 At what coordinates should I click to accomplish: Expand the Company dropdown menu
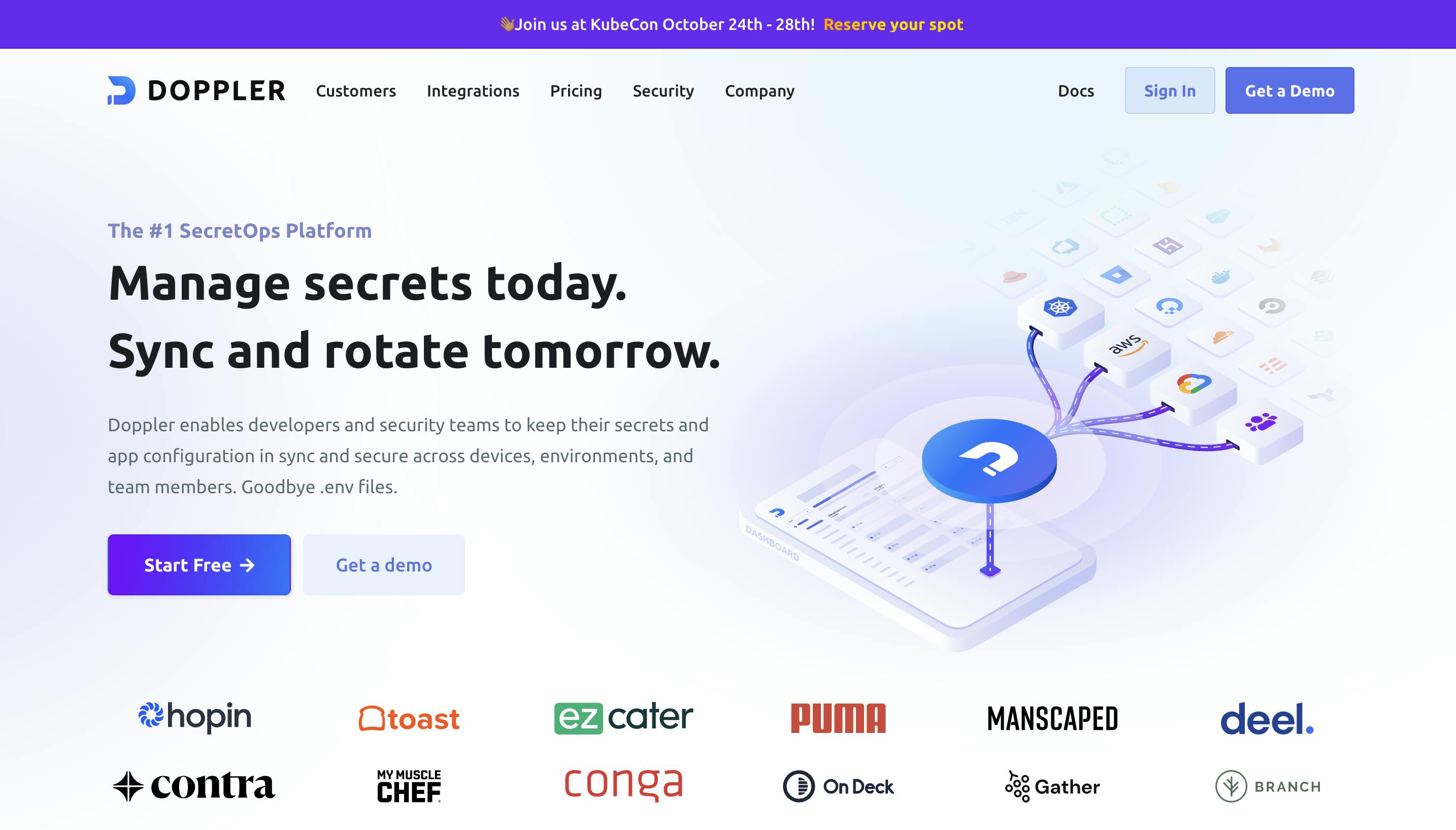coord(759,90)
